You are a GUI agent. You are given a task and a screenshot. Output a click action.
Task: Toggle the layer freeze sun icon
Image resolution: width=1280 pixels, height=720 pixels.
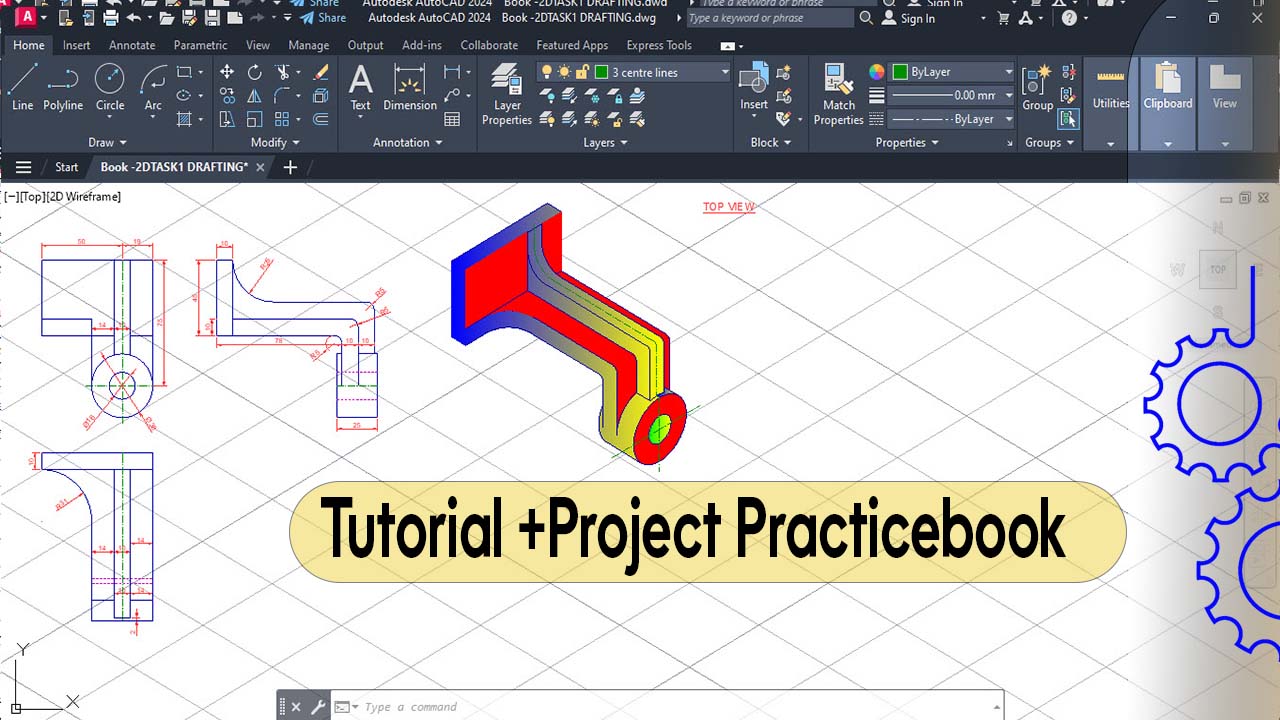click(564, 72)
